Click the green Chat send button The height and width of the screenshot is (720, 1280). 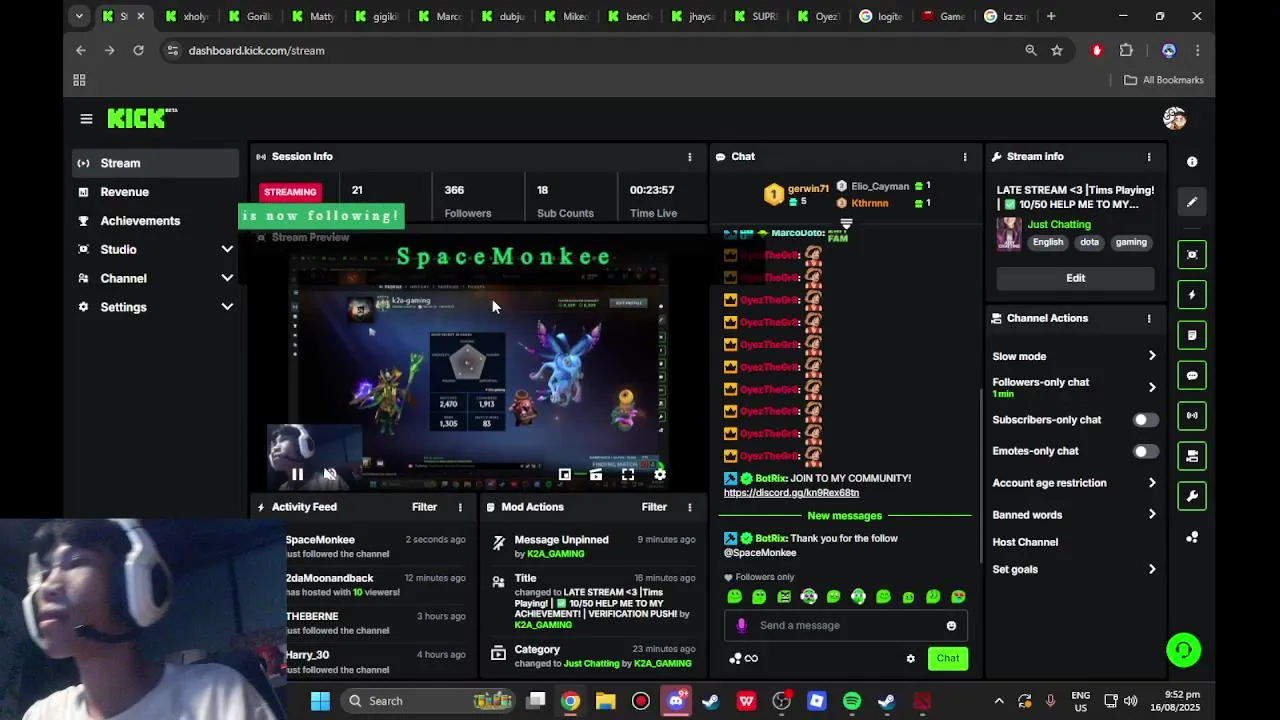tap(947, 659)
